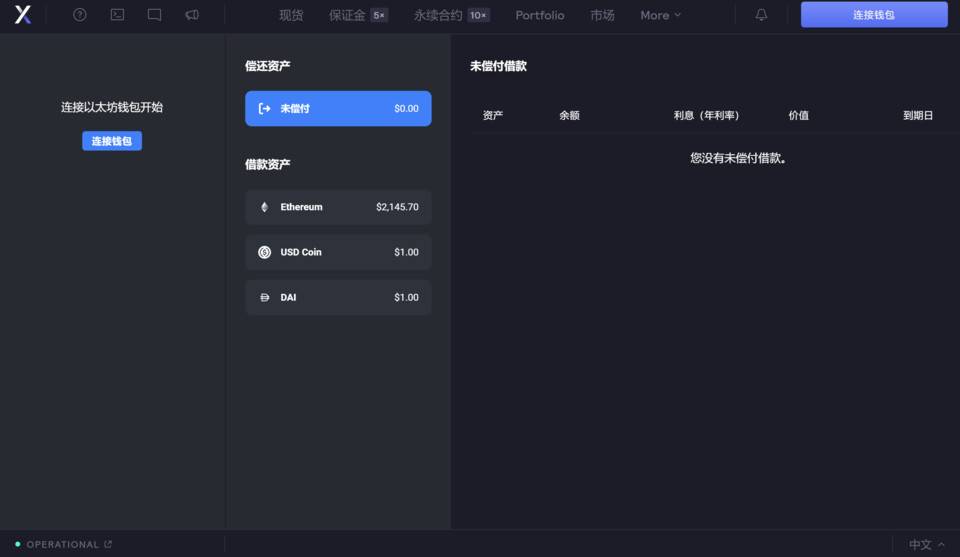
Task: Click the dYdX logo icon
Action: [23, 15]
